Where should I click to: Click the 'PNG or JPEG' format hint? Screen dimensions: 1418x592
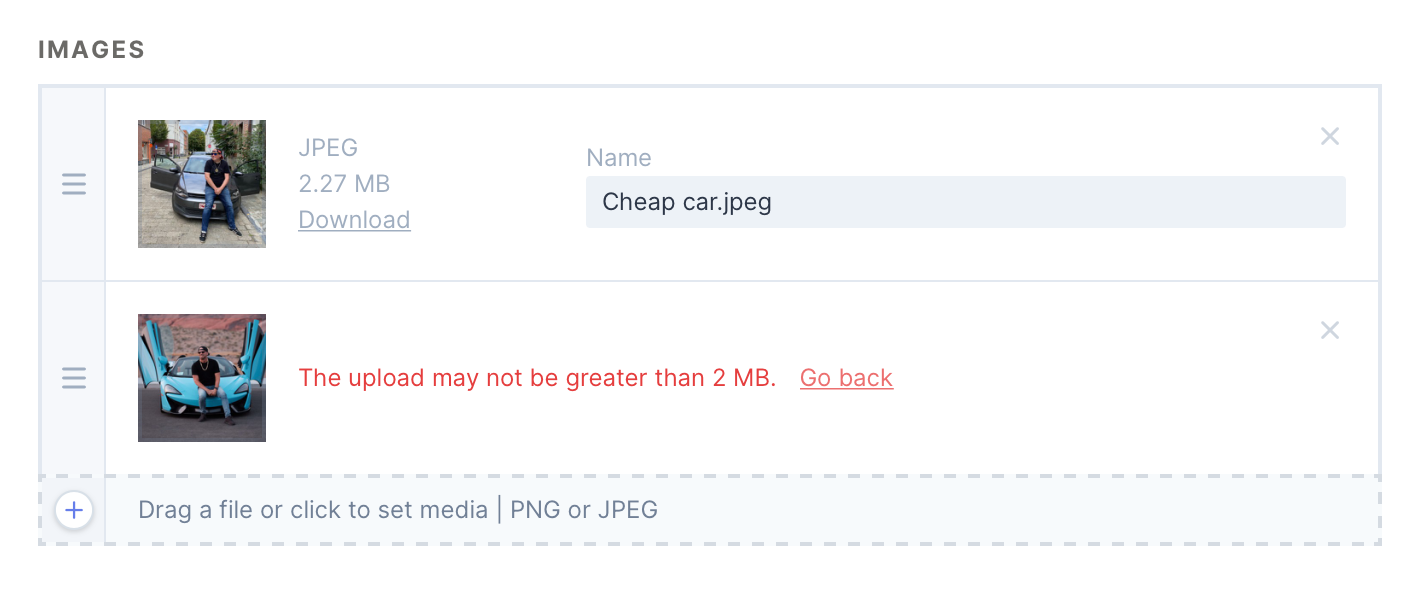584,510
